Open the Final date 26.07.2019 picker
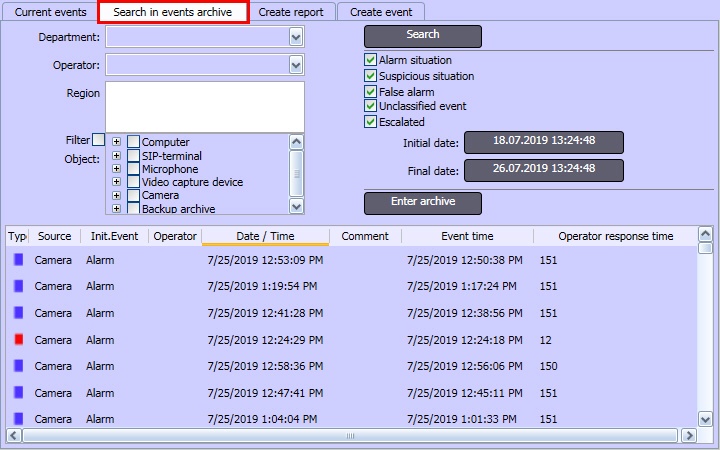720x450 pixels. coord(544,170)
